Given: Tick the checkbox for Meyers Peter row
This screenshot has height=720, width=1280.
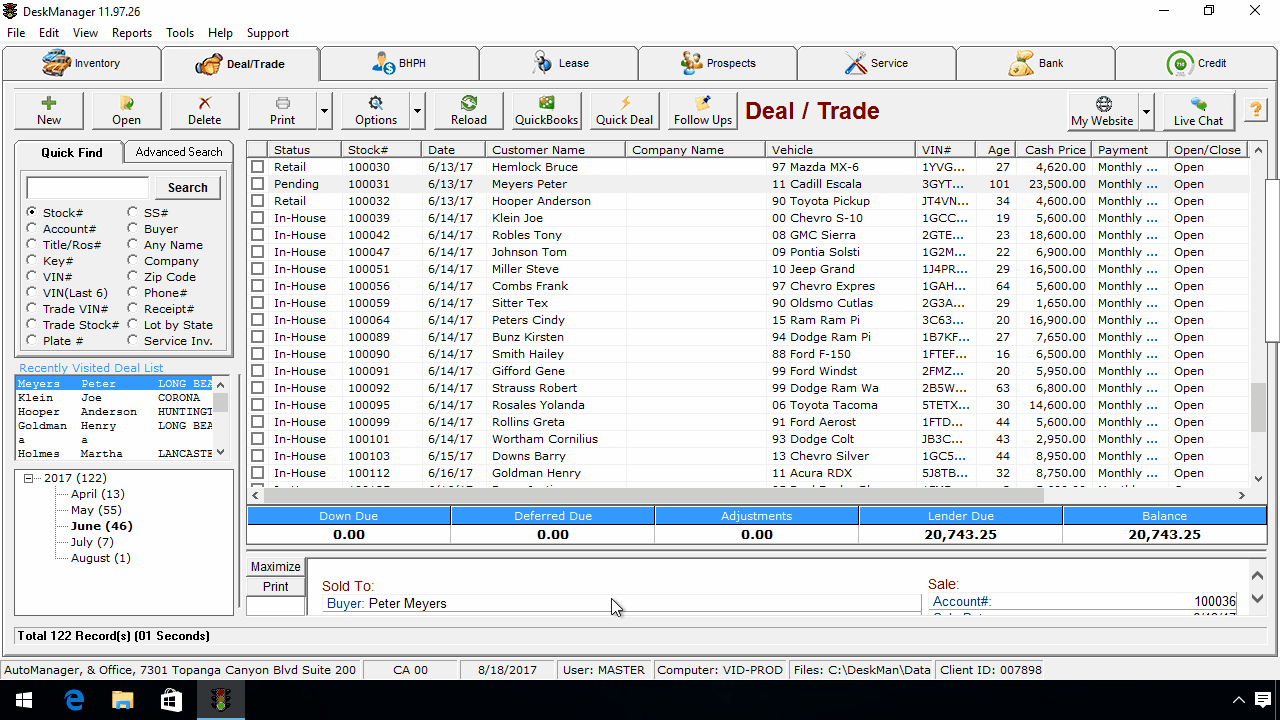Looking at the screenshot, I should coord(257,184).
